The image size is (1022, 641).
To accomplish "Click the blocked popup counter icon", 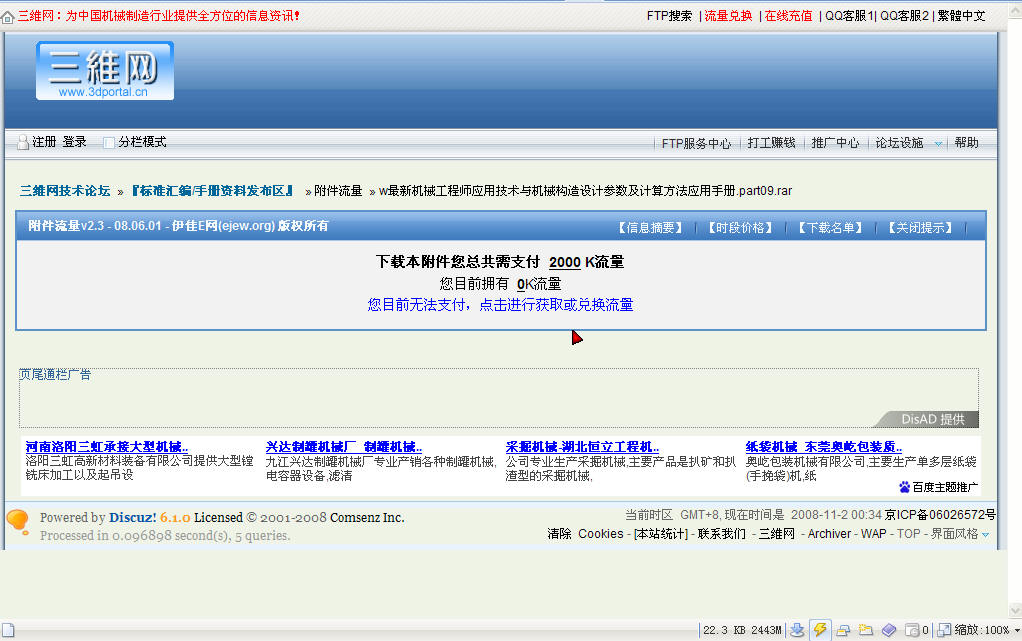I will click(x=912, y=630).
